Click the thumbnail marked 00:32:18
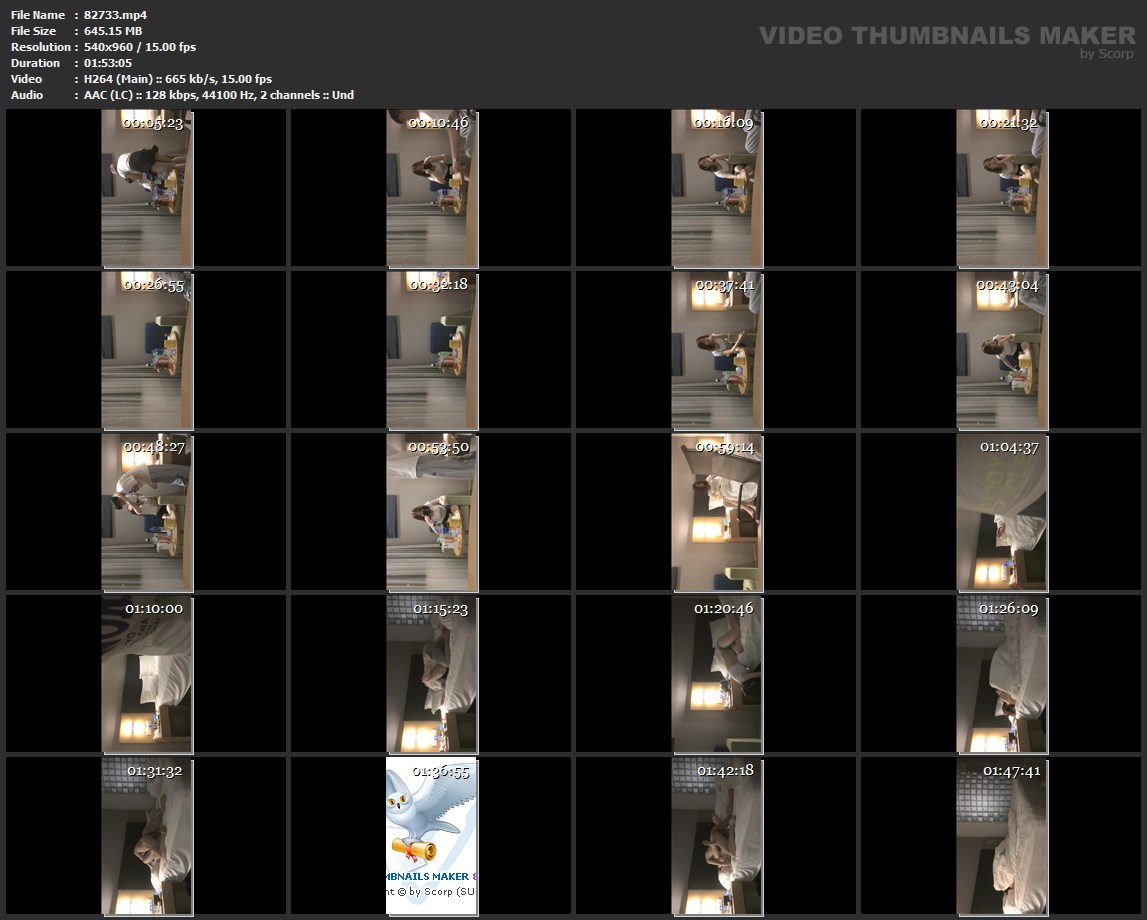This screenshot has height=920, width=1147. tap(432, 350)
